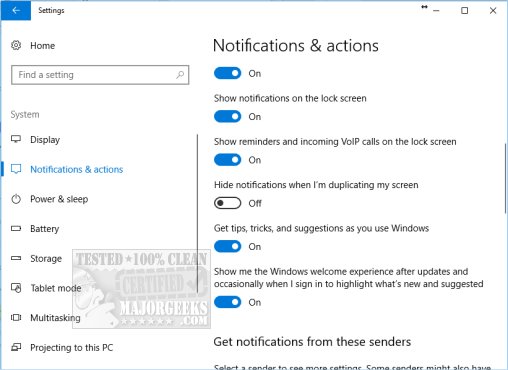Go back with the Settings back arrow

(x=16, y=10)
